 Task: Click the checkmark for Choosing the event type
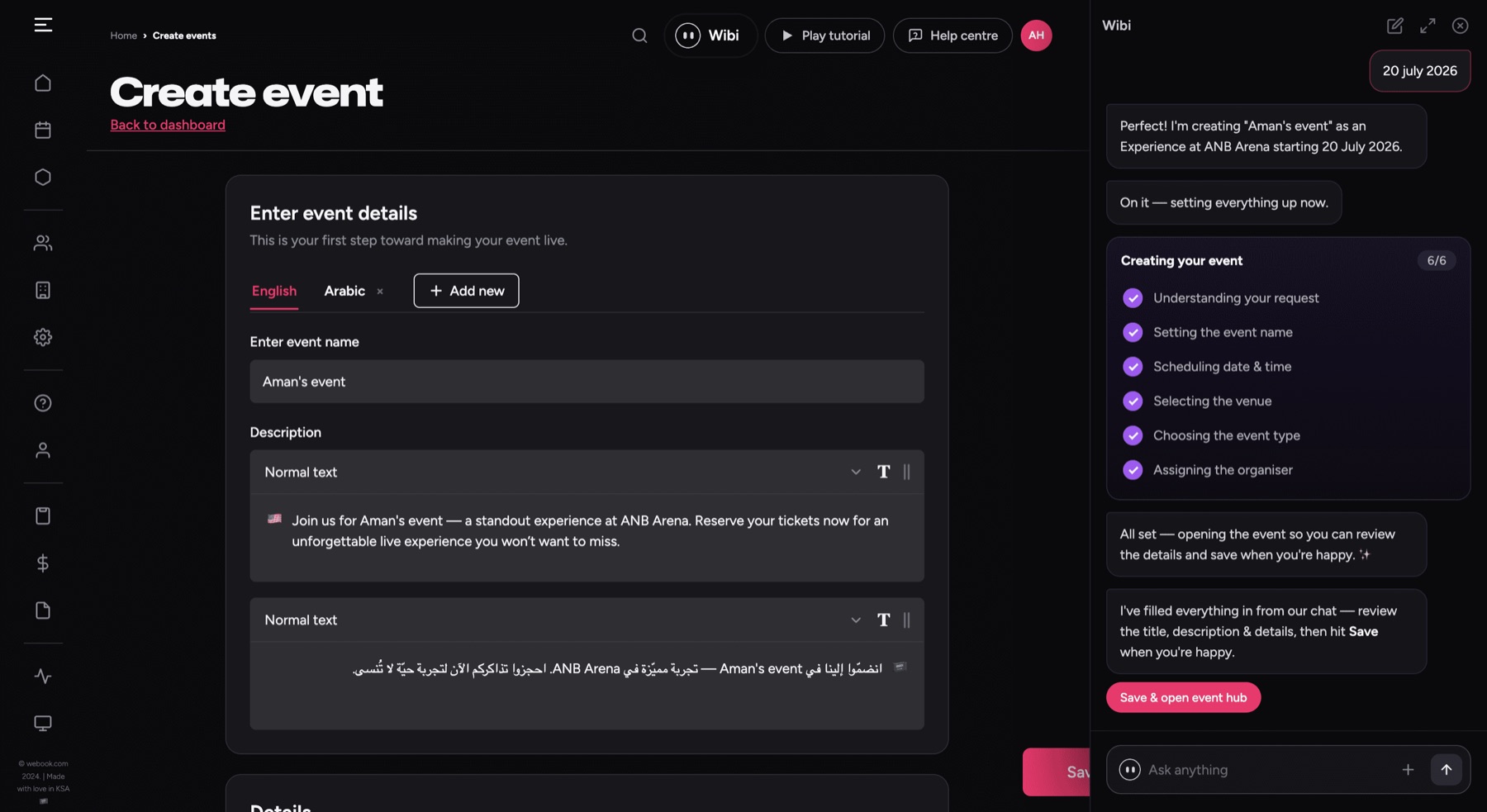tap(1133, 435)
